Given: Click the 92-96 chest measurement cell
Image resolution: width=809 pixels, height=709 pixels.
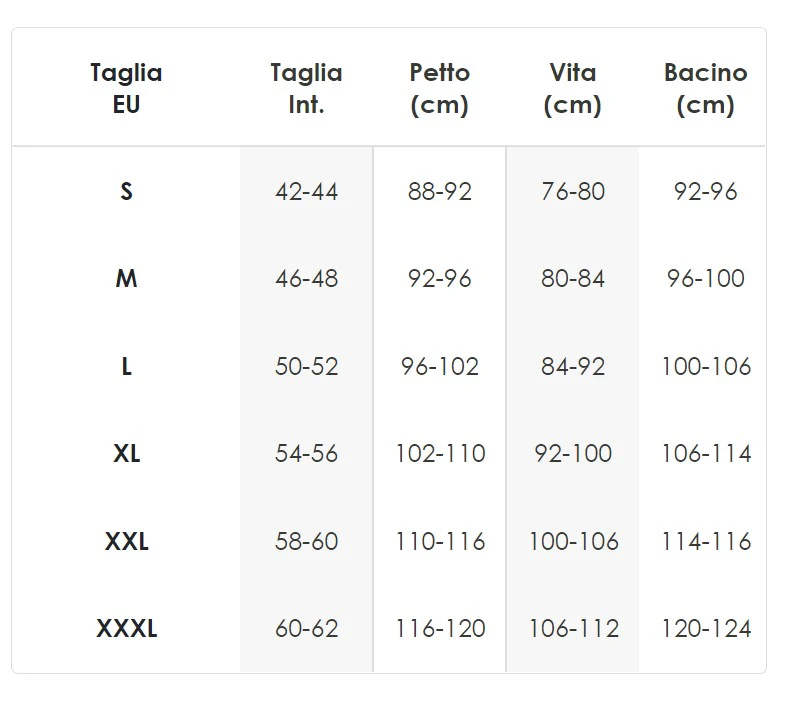Looking at the screenshot, I should [x=439, y=278].
